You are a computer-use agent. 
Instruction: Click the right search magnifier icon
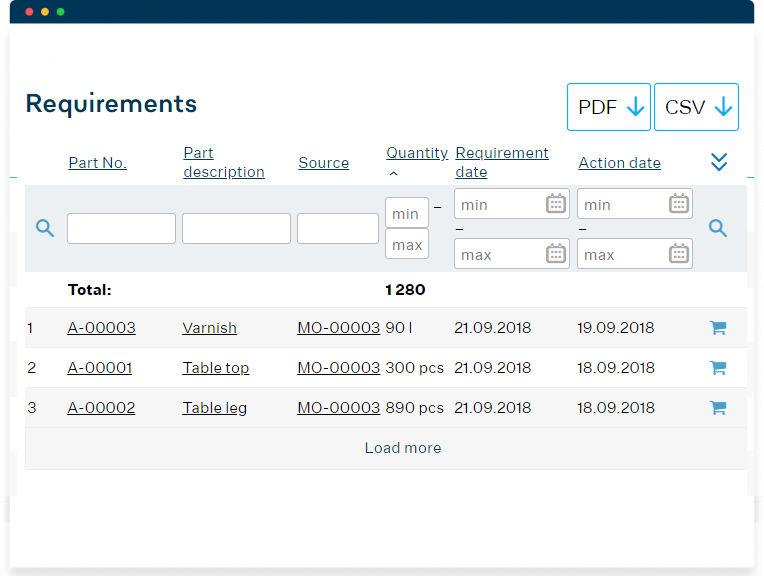[717, 228]
